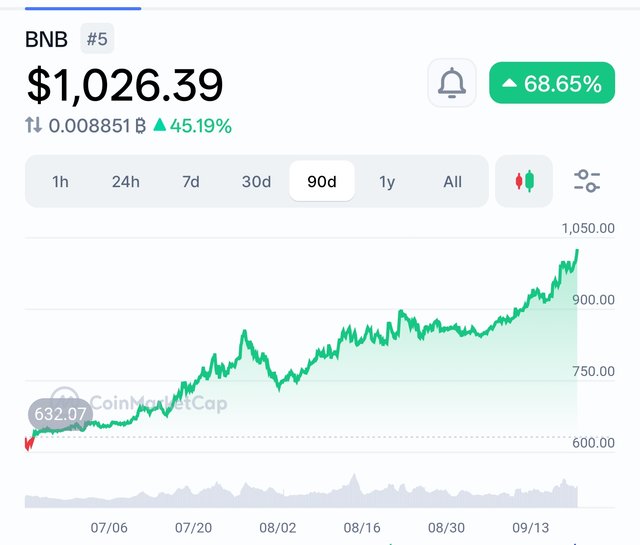Switch chart to 7d range
This screenshot has height=545, width=640.
tap(191, 181)
